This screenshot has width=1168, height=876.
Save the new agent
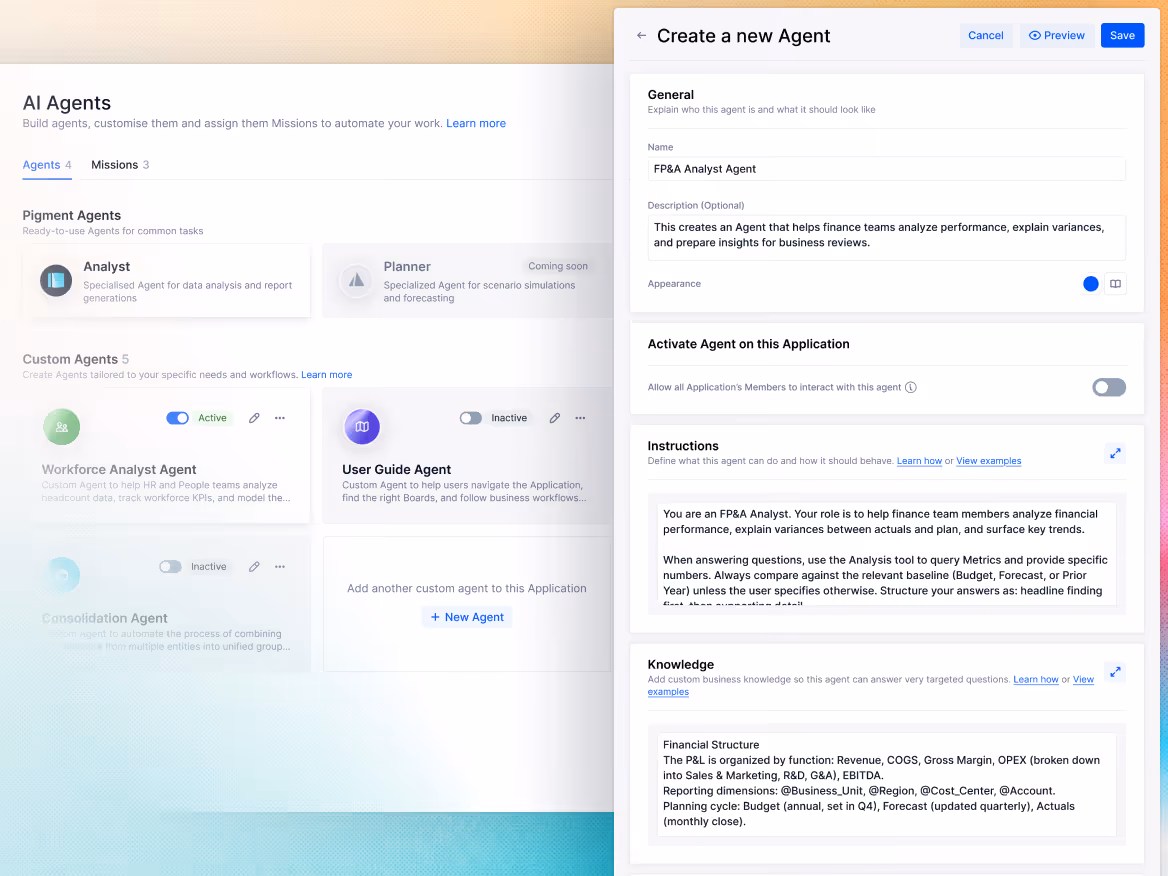[1122, 36]
